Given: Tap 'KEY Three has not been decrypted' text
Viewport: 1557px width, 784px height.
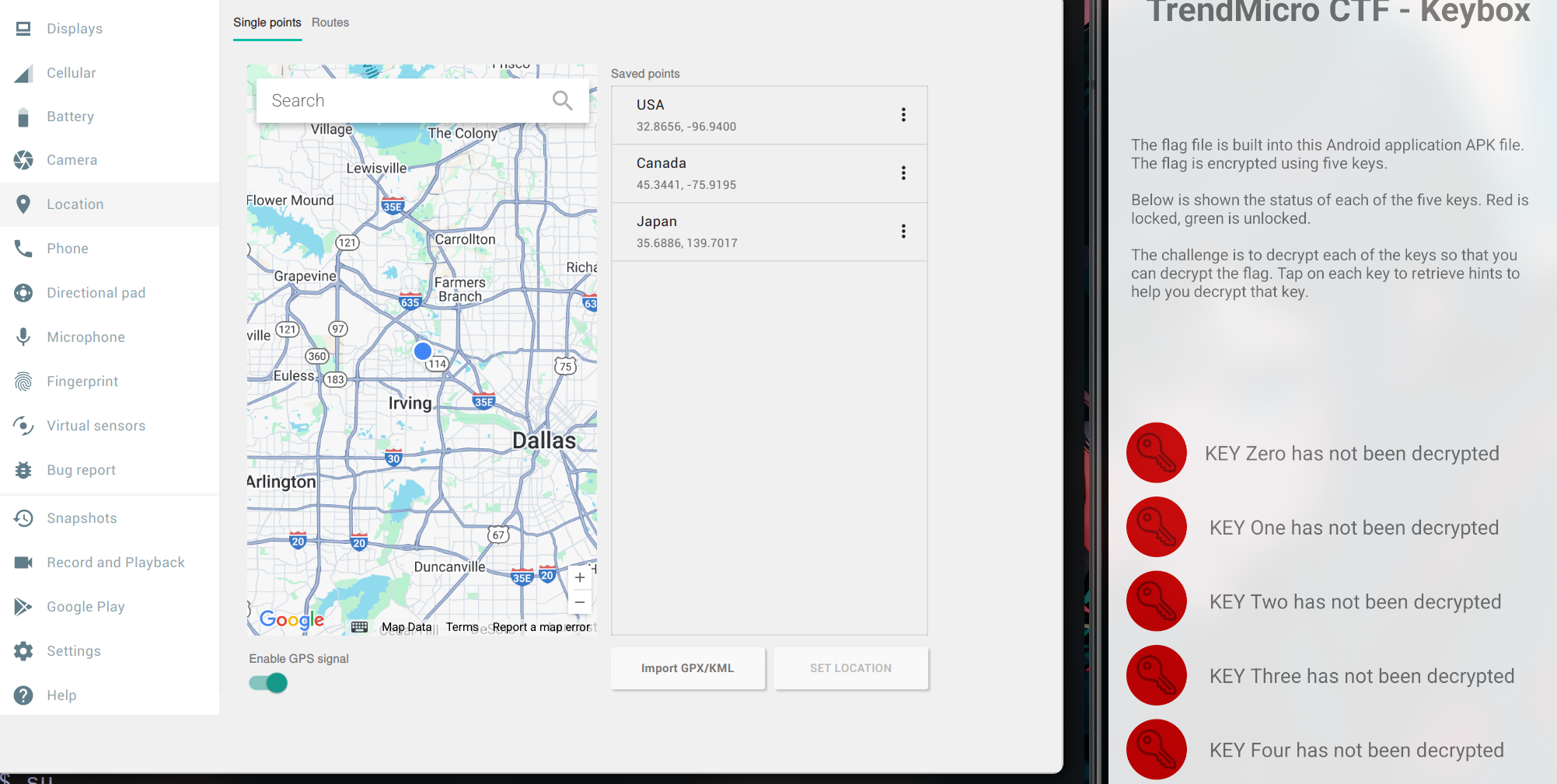Looking at the screenshot, I should coord(1362,676).
